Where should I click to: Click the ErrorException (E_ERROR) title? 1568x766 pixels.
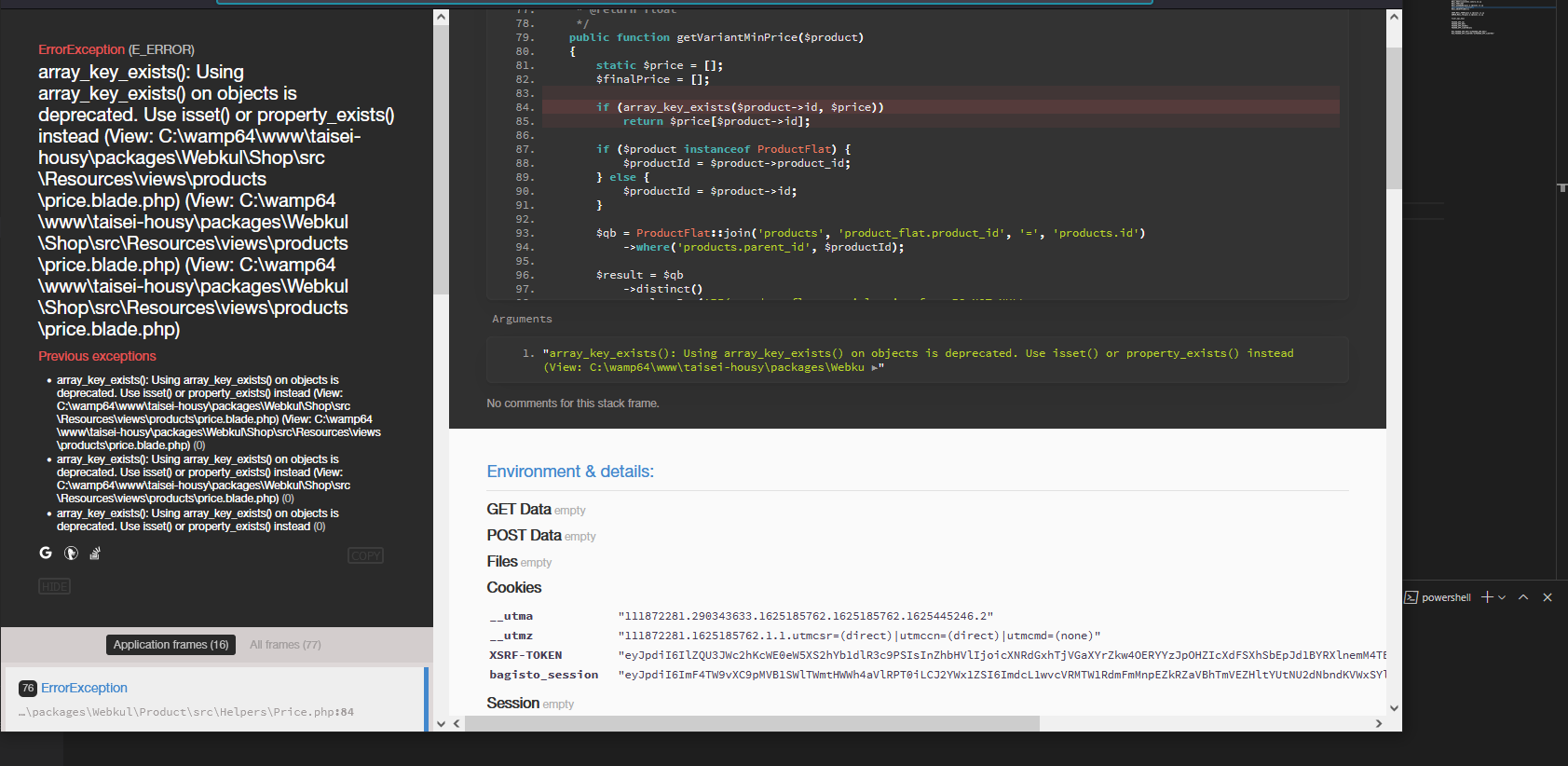tap(116, 49)
